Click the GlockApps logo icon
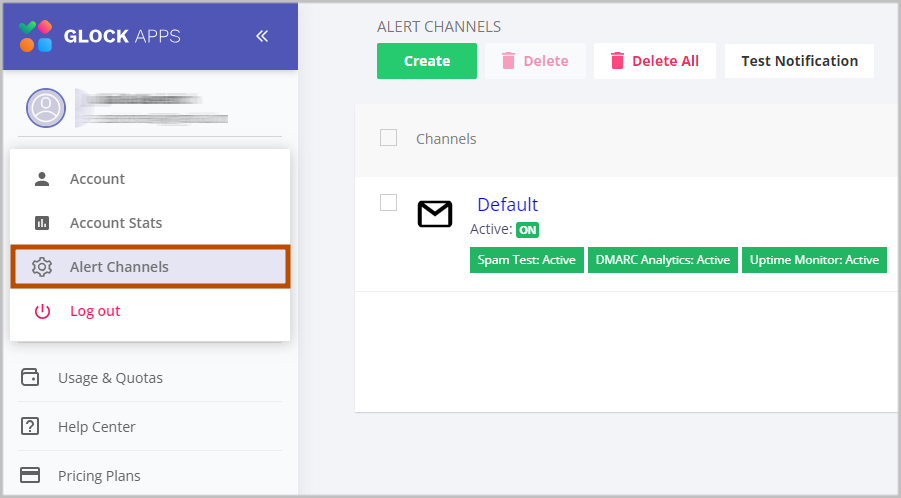 coord(36,36)
